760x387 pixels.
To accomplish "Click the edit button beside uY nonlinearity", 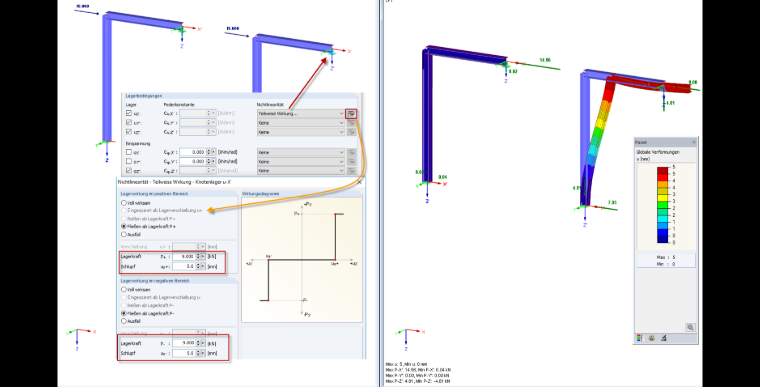I will click(x=351, y=123).
